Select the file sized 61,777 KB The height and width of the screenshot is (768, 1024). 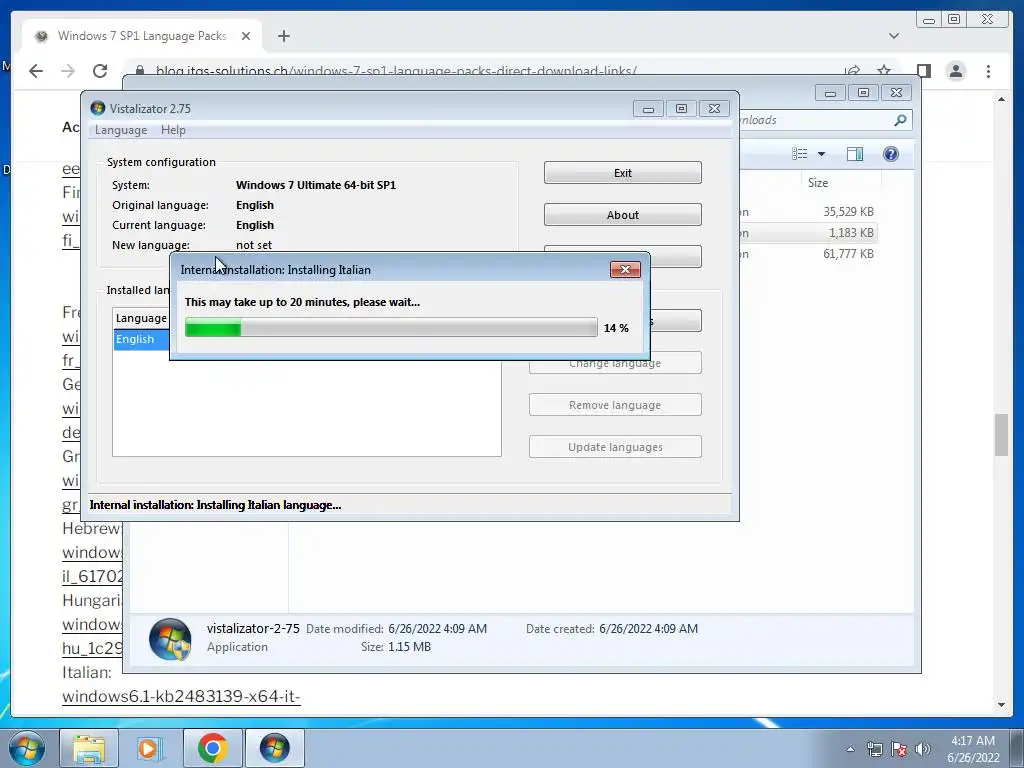point(808,253)
